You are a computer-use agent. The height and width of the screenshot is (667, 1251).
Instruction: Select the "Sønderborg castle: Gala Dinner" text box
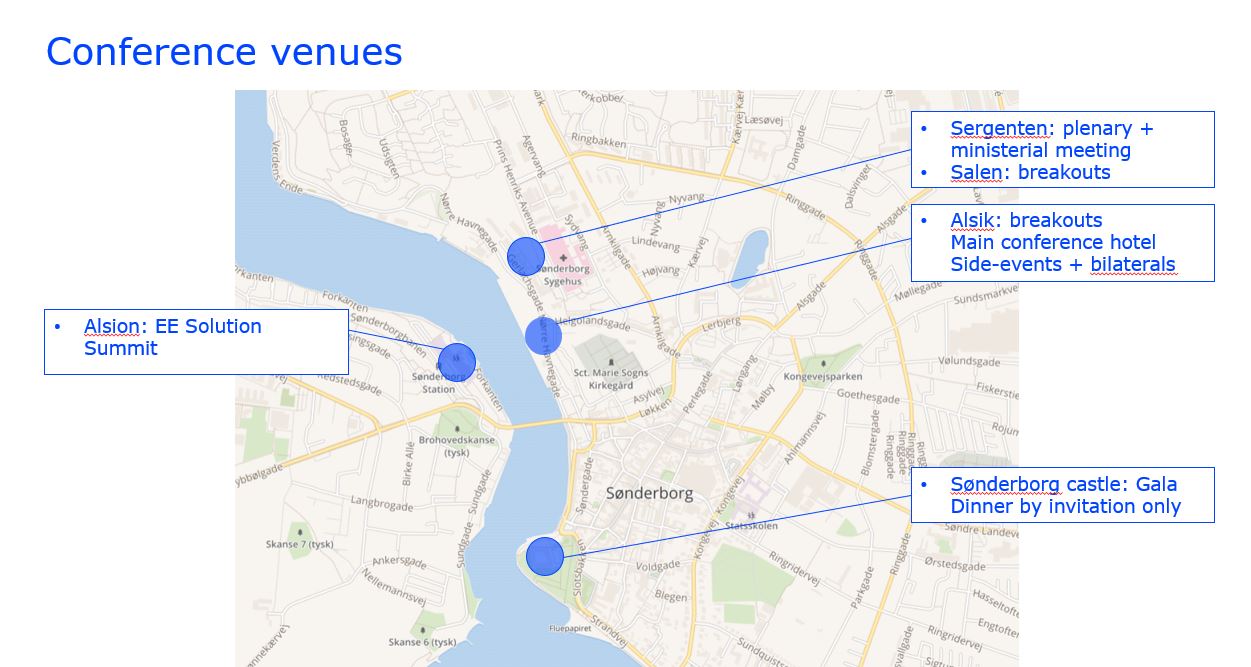(1062, 495)
